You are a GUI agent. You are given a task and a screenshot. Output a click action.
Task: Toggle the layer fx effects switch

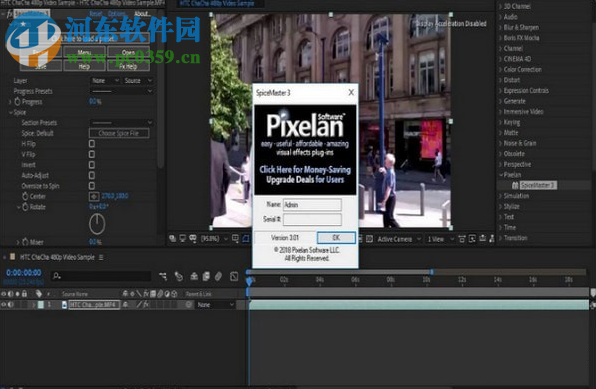146,305
